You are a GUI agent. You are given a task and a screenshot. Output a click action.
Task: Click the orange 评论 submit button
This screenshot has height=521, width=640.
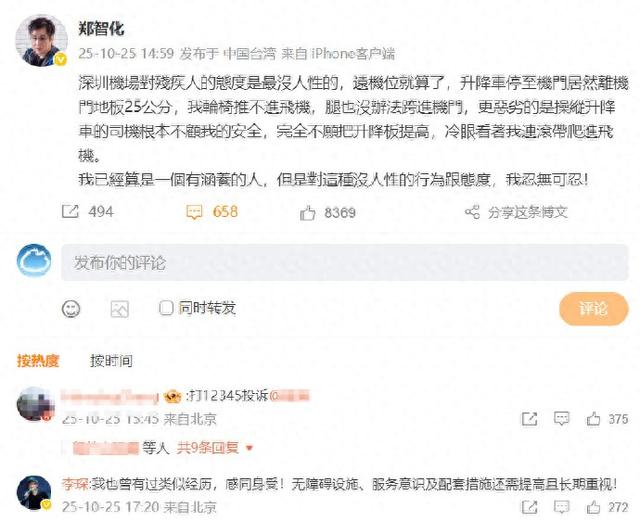point(594,309)
